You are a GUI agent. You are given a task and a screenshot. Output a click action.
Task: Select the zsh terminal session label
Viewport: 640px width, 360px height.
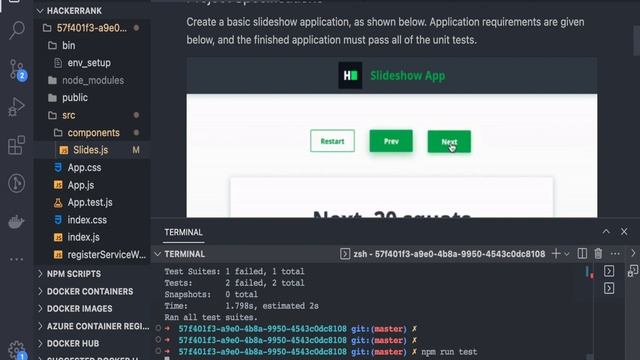[x=449, y=254]
